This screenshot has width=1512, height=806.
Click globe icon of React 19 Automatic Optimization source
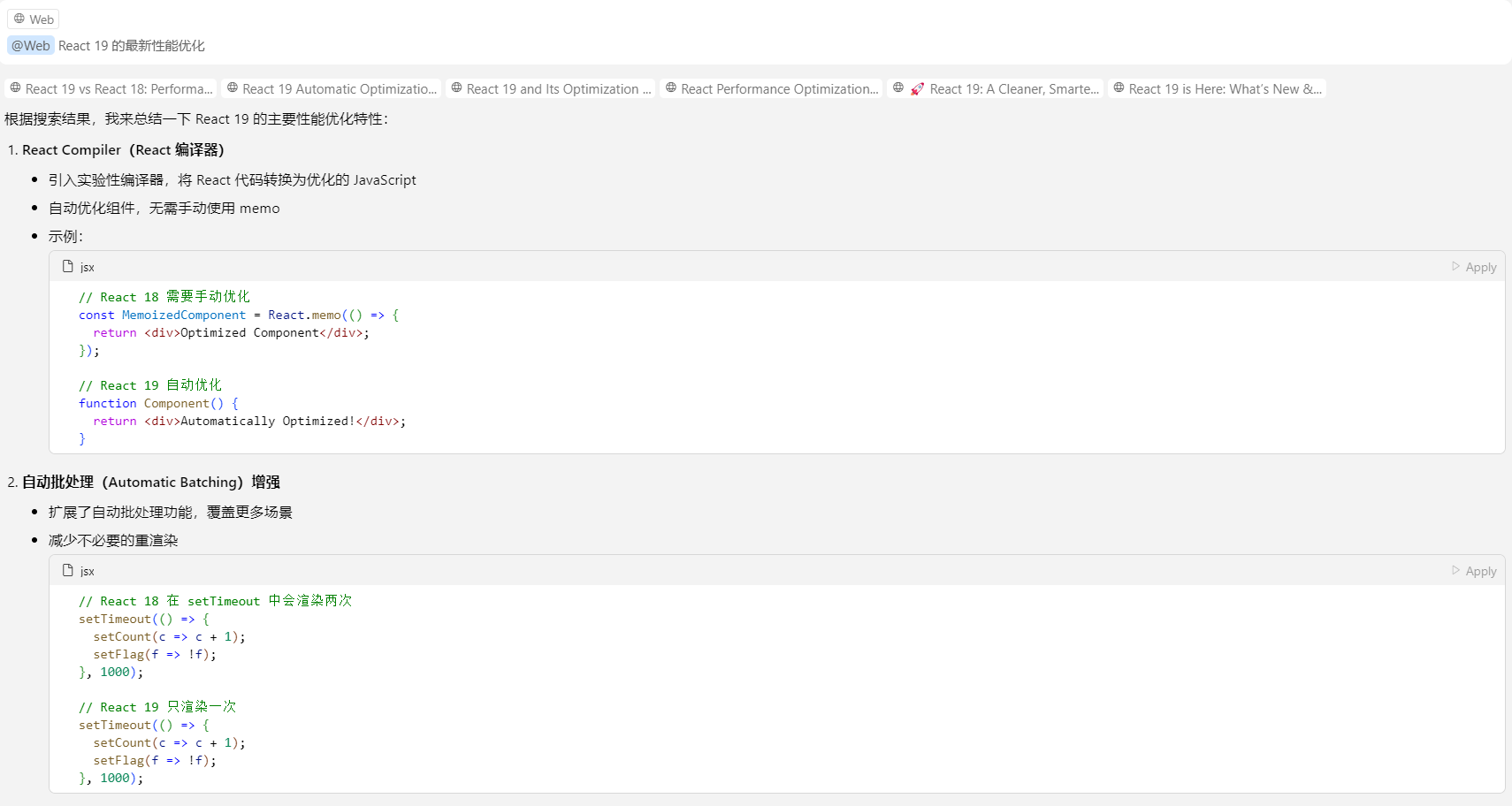[233, 88]
